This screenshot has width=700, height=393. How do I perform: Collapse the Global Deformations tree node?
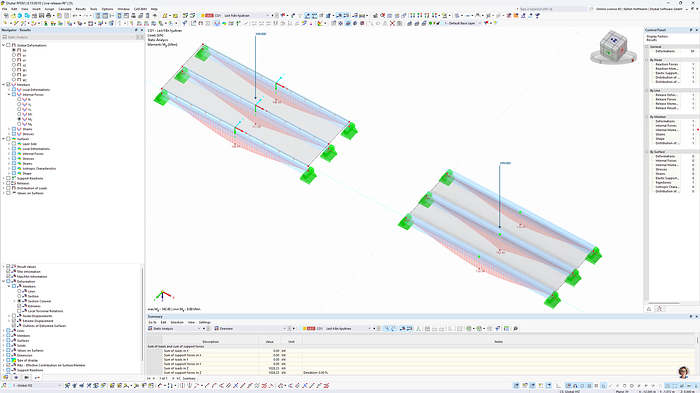coord(4,45)
